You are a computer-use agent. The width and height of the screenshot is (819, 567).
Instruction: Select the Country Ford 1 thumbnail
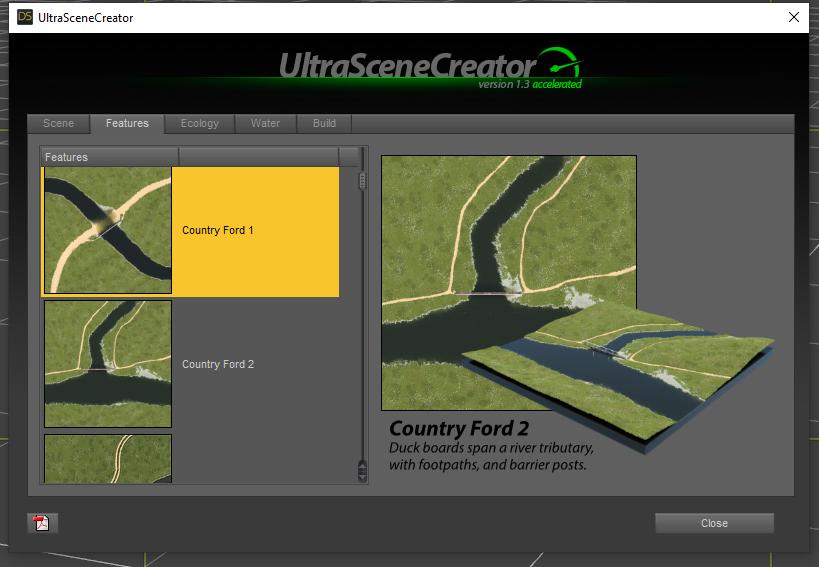(108, 230)
